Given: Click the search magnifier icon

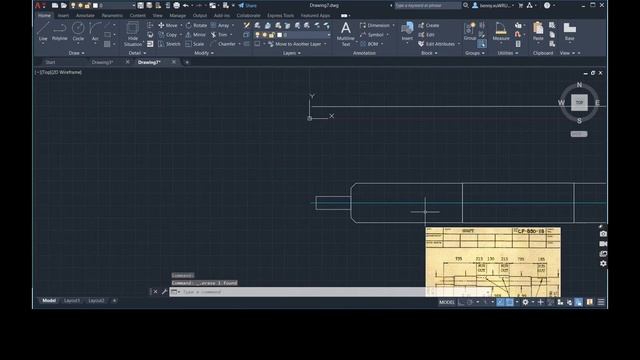Looking at the screenshot, I should click(466, 5).
